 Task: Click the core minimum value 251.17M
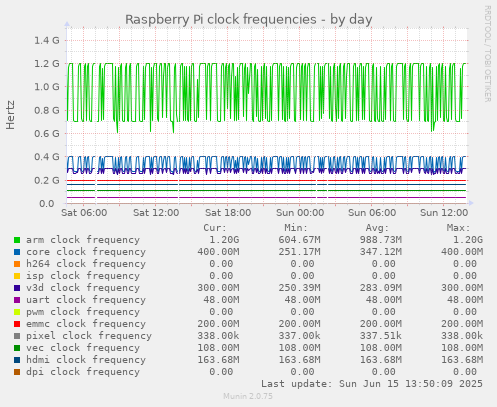coord(299,252)
